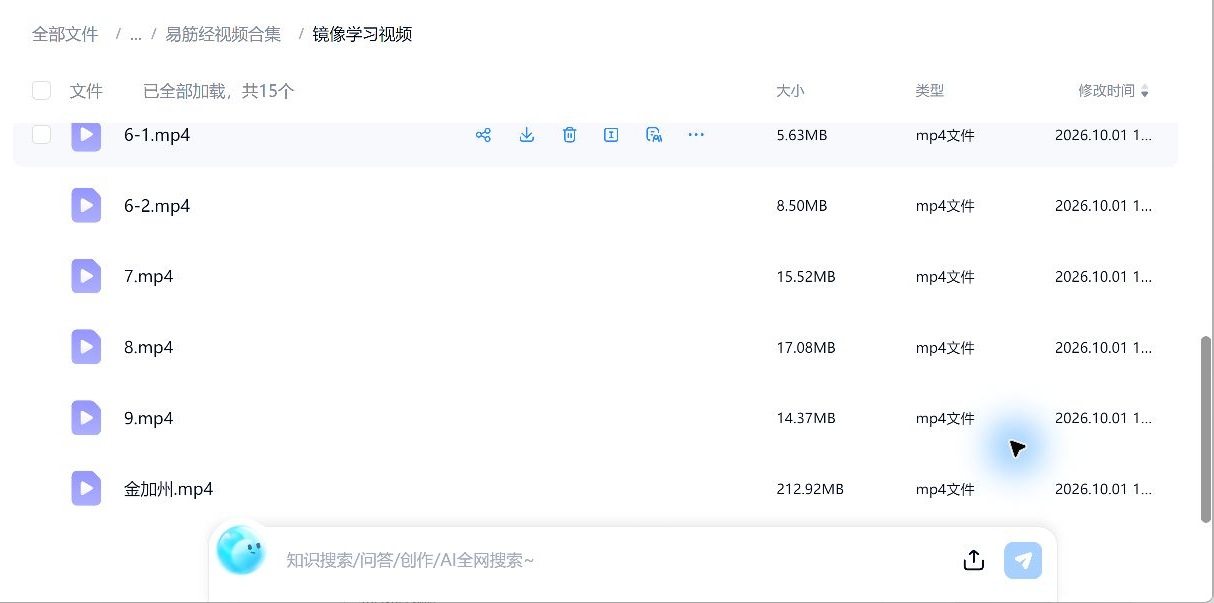This screenshot has width=1214, height=603.
Task: Sort files by 修改时间 arrow
Action: [x=1145, y=92]
